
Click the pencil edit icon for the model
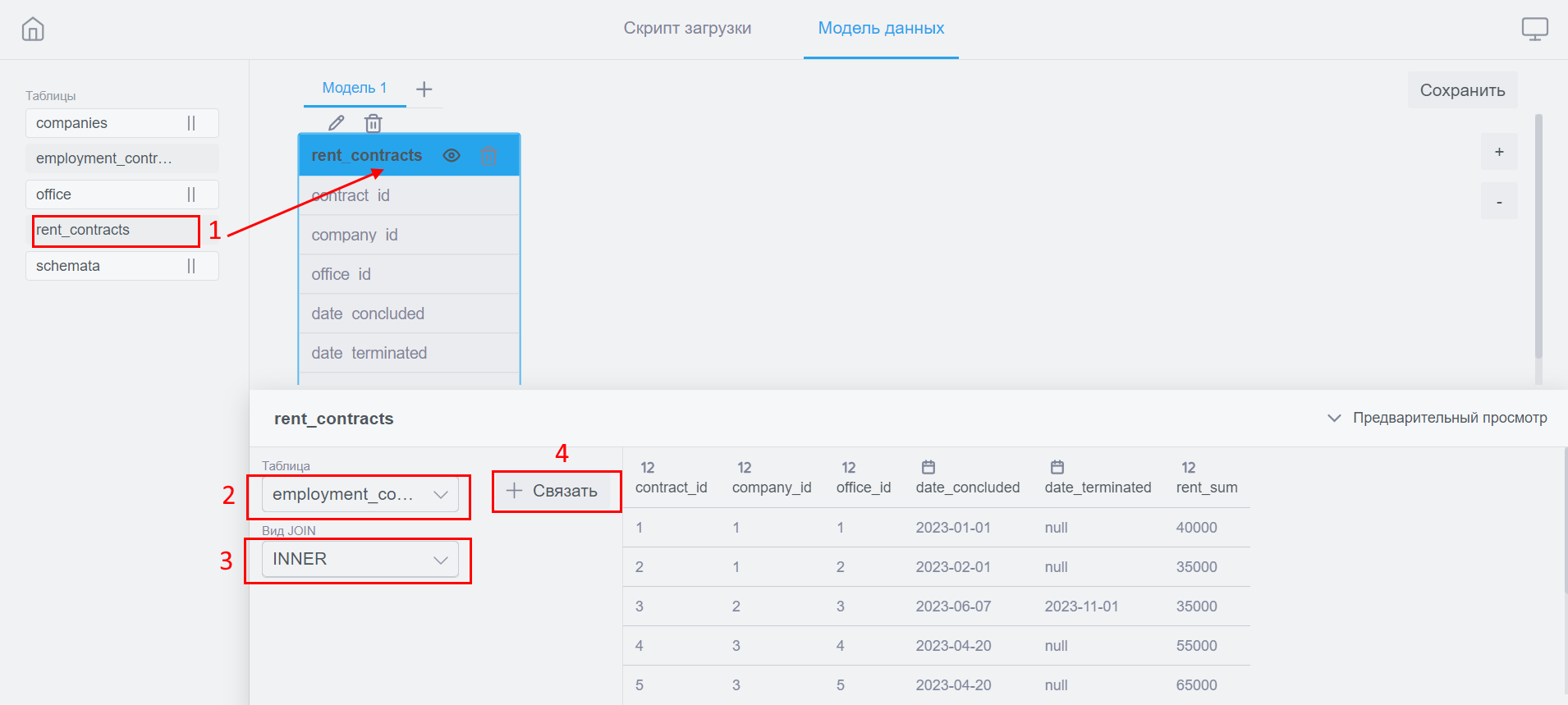pos(337,123)
